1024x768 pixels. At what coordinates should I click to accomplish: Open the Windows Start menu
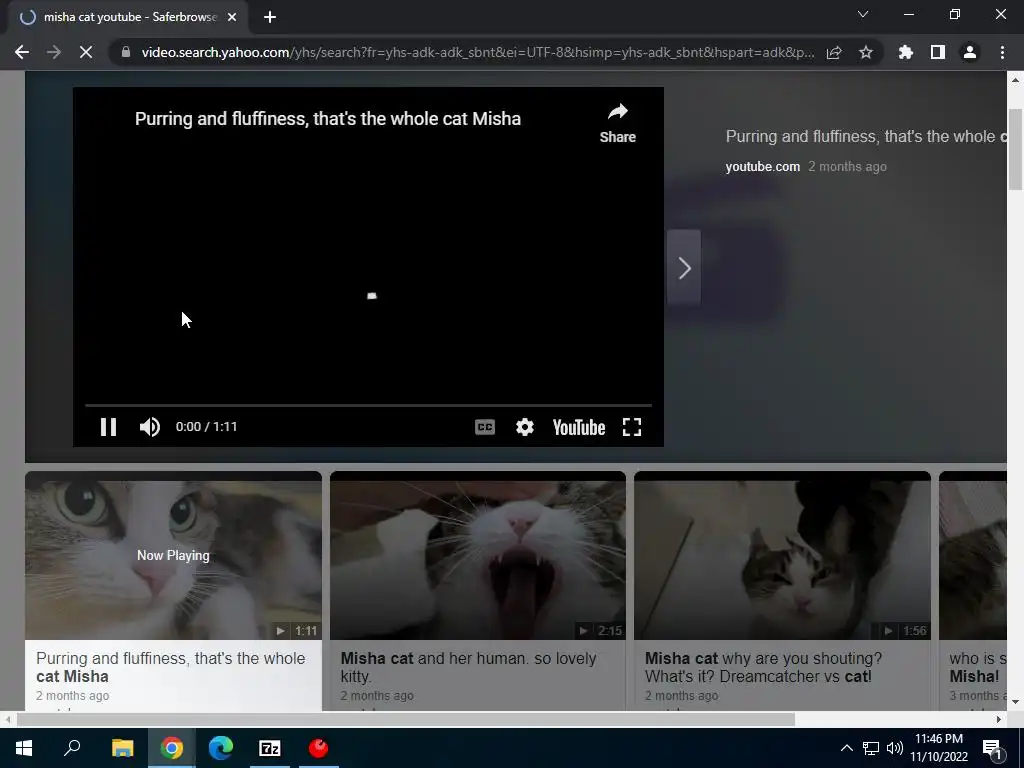pos(24,748)
